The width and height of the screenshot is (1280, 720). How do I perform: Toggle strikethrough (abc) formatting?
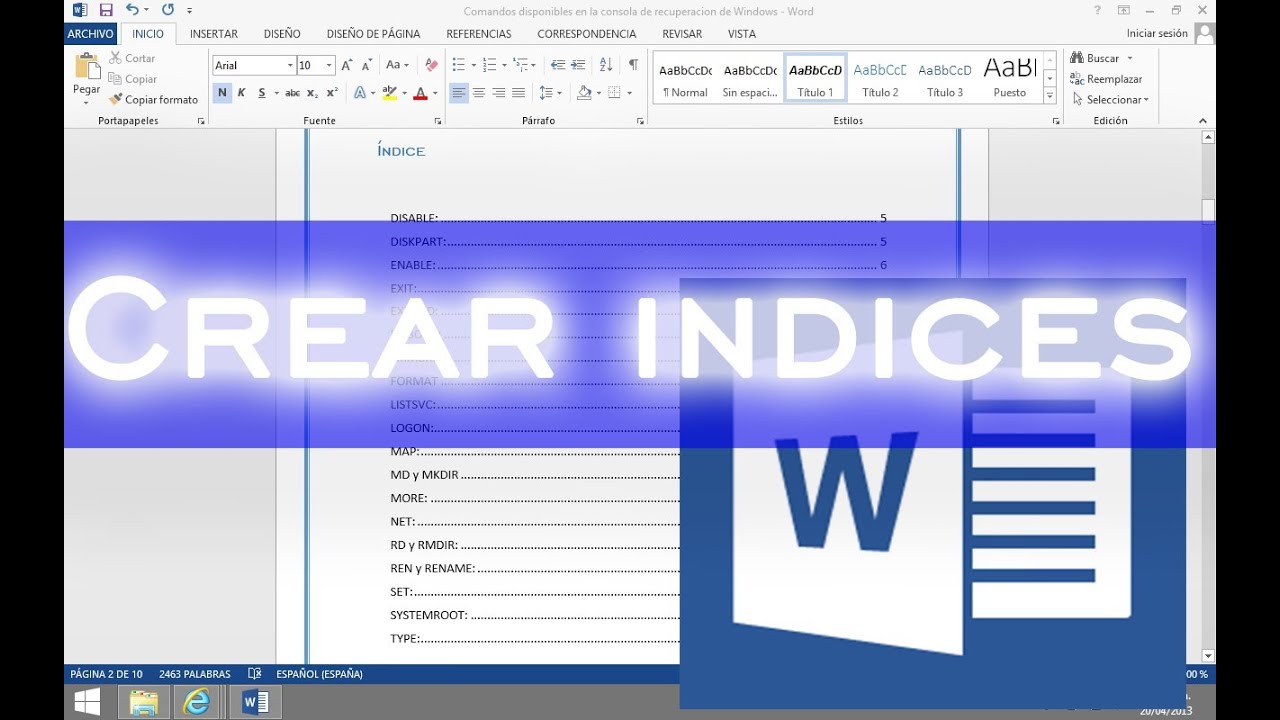292,93
